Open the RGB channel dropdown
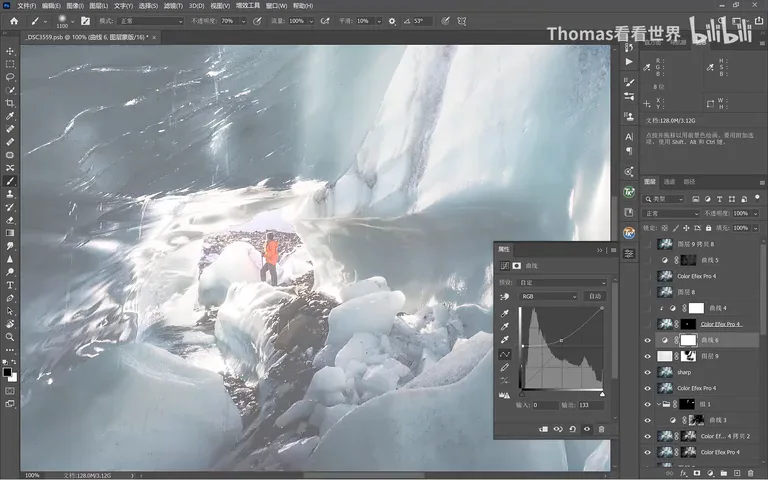This screenshot has height=480, width=768. (549, 296)
